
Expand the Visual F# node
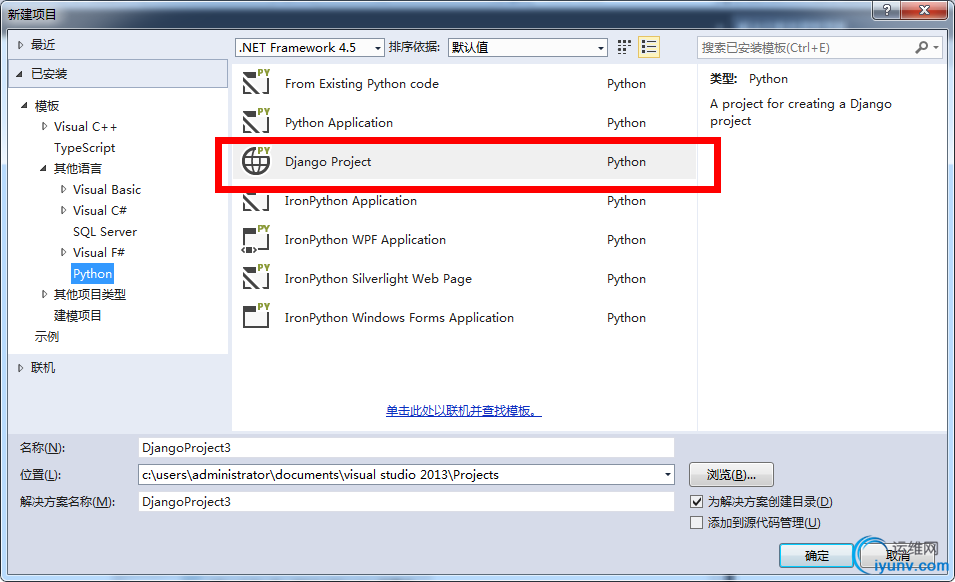pos(63,252)
